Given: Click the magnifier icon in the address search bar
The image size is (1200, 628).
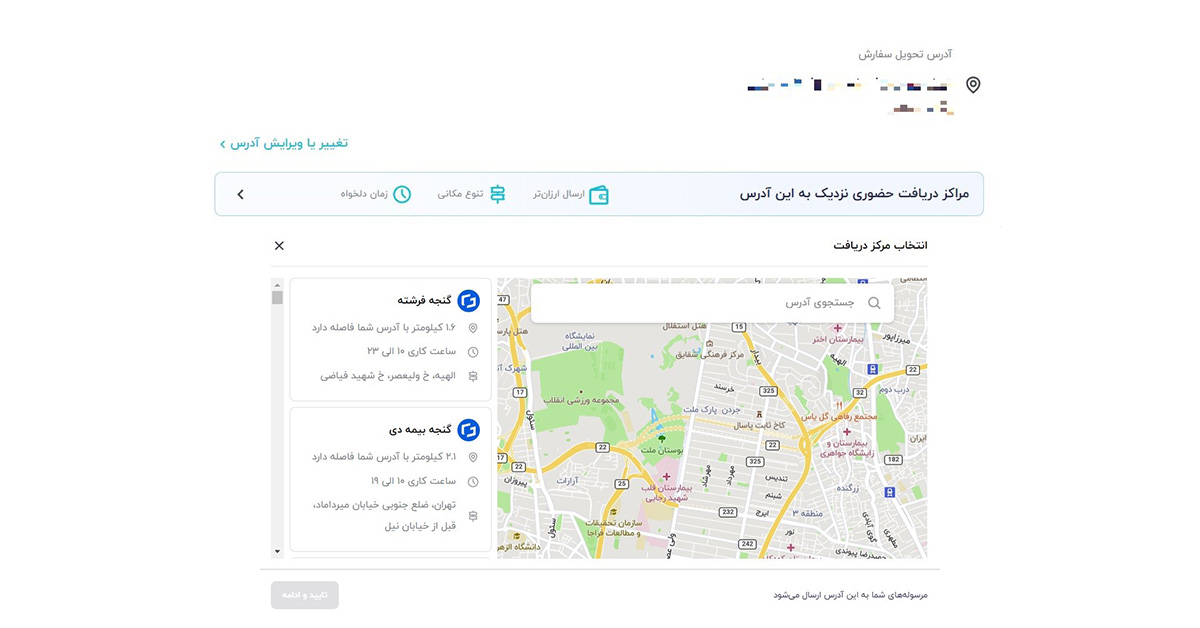Looking at the screenshot, I should point(874,303).
